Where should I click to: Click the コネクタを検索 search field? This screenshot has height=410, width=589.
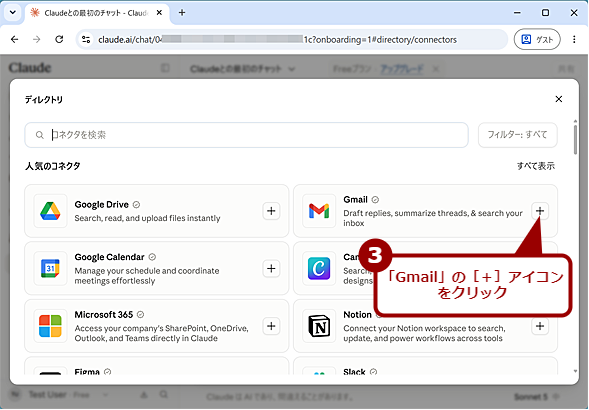[246, 135]
